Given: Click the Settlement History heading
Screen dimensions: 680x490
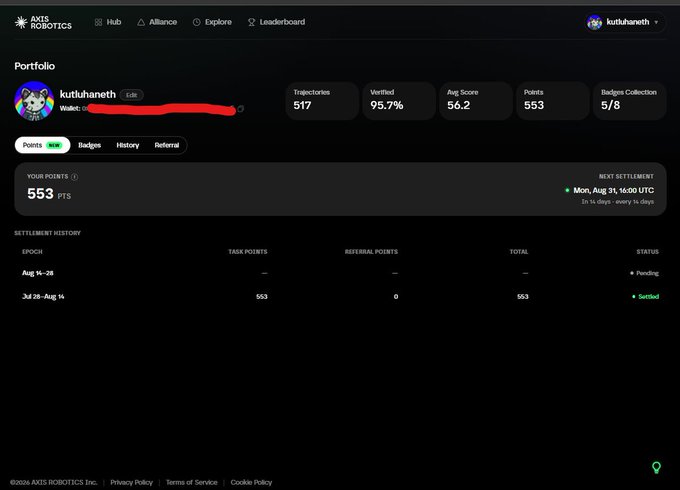Looking at the screenshot, I should (48, 233).
